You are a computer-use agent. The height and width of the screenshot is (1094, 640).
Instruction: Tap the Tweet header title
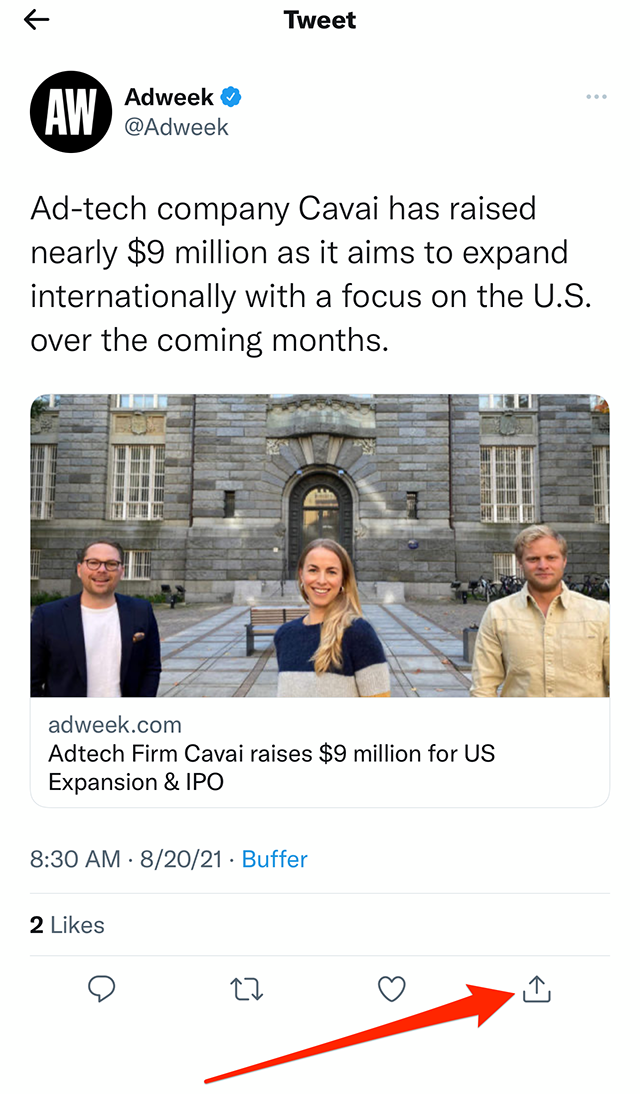click(320, 20)
